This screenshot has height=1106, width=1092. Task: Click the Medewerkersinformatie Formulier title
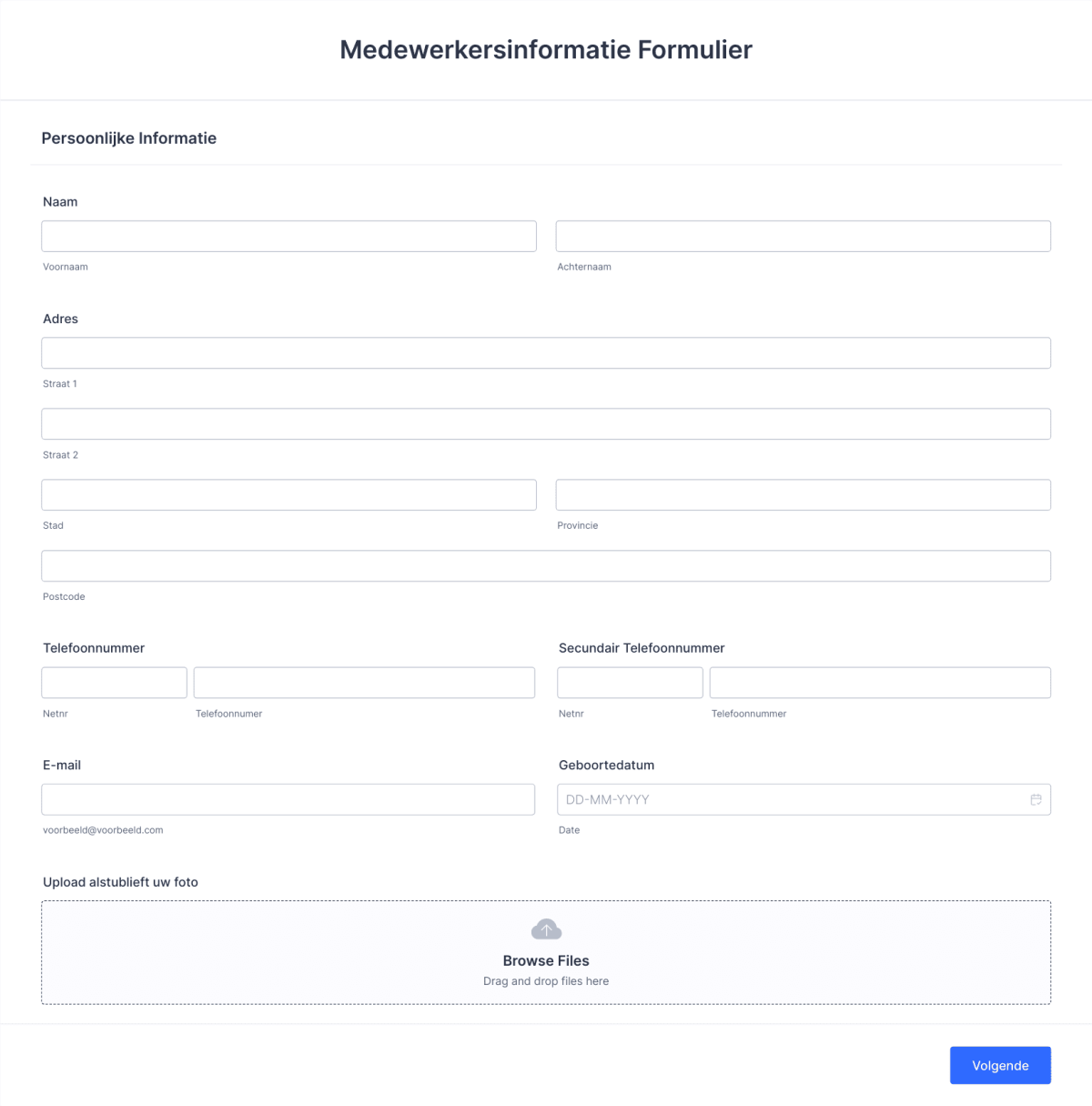point(546,50)
